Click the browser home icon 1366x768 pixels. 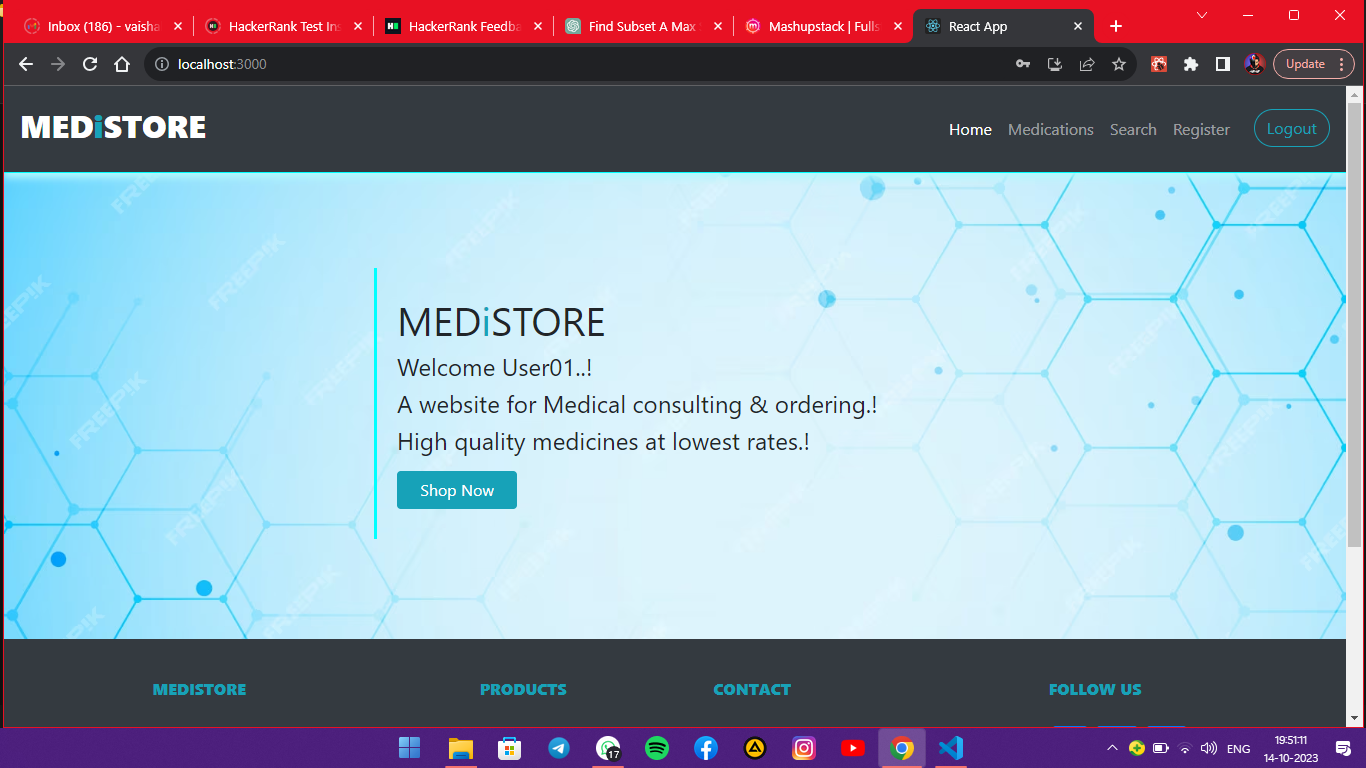(122, 64)
